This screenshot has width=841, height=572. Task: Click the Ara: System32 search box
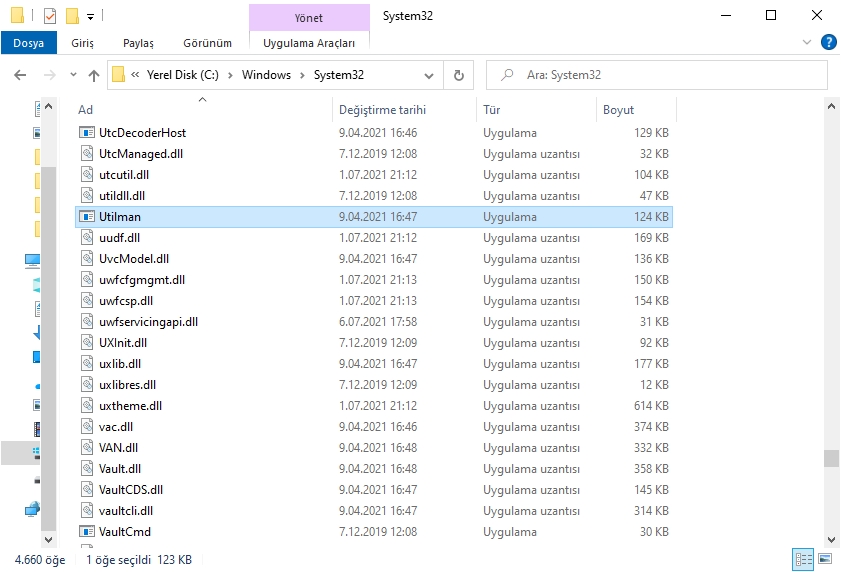coord(656,75)
